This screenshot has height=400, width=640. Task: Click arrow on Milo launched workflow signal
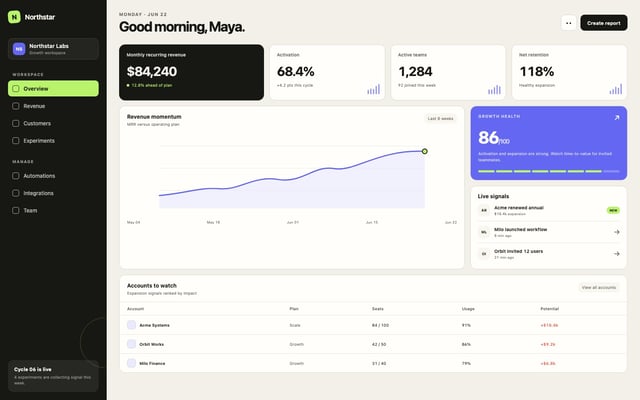[616, 232]
